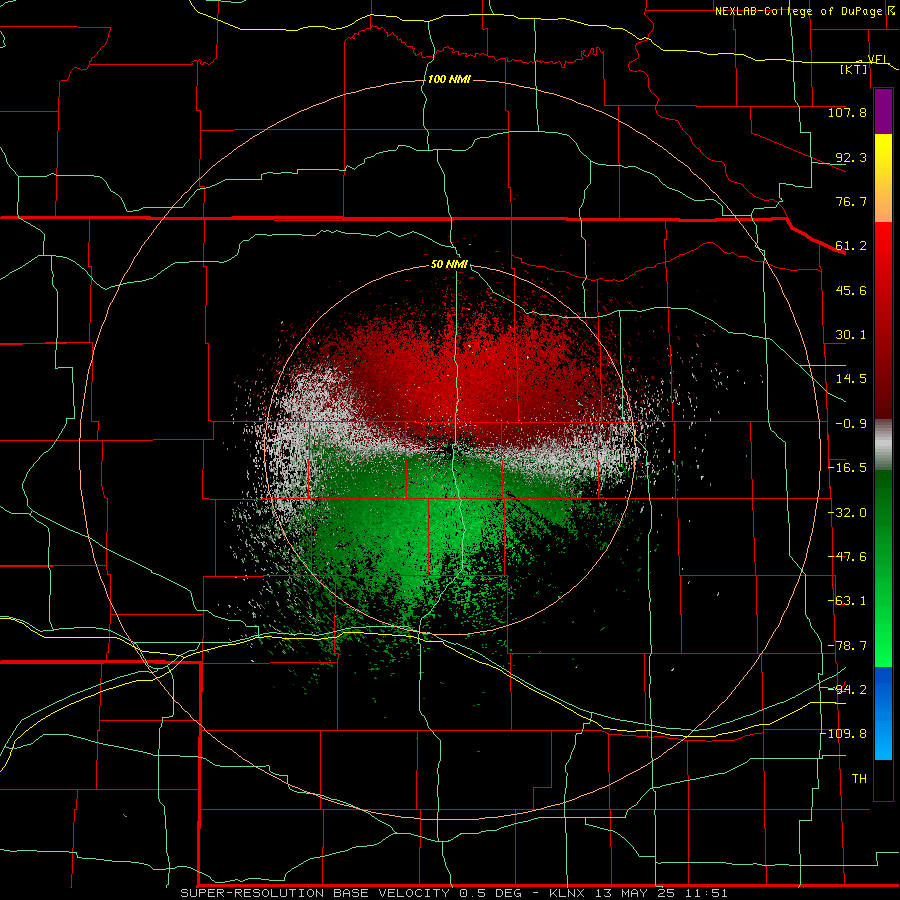
Task: Select the -16.5 scale label
Action: 847,468
